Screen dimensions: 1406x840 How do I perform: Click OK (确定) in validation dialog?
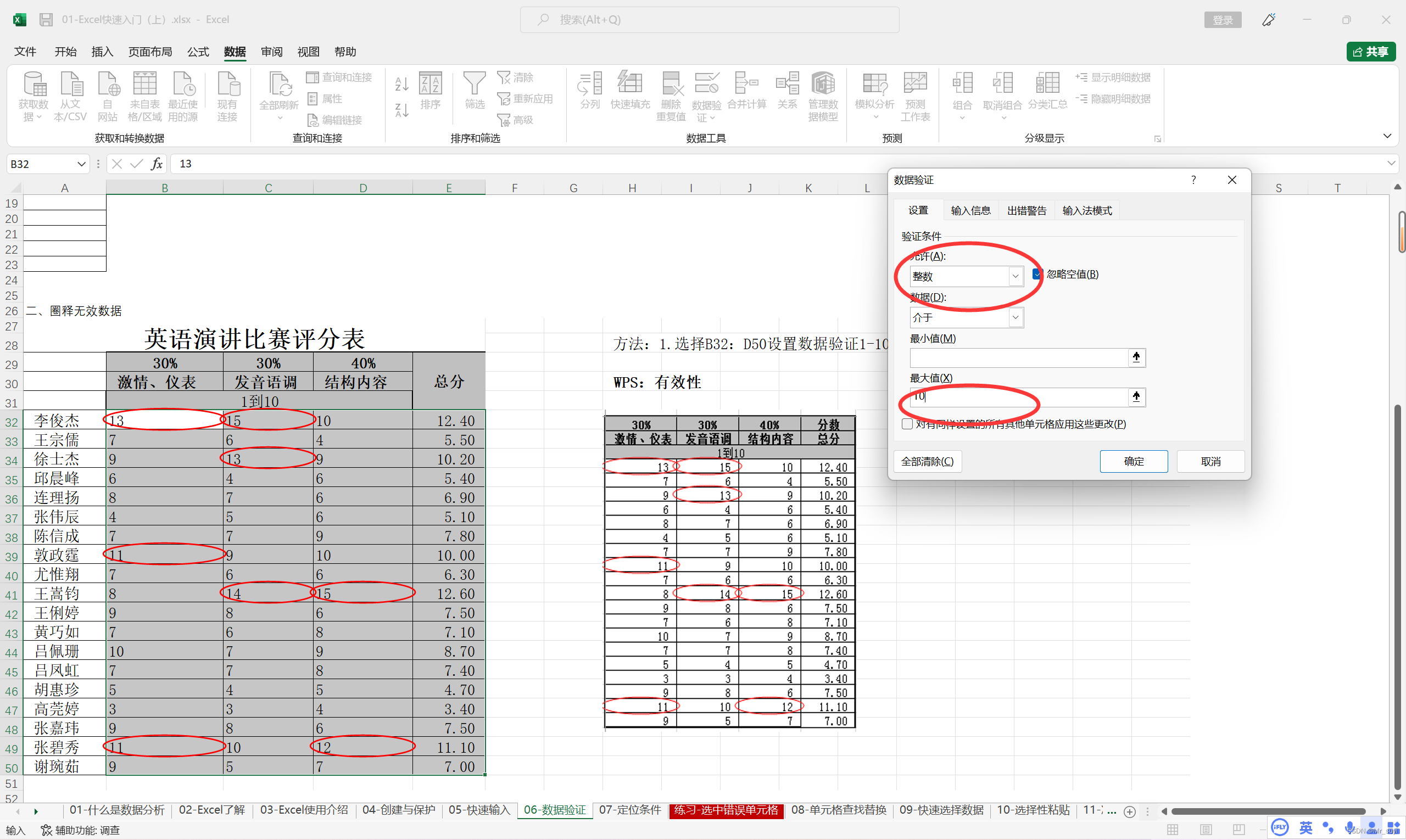click(1134, 461)
